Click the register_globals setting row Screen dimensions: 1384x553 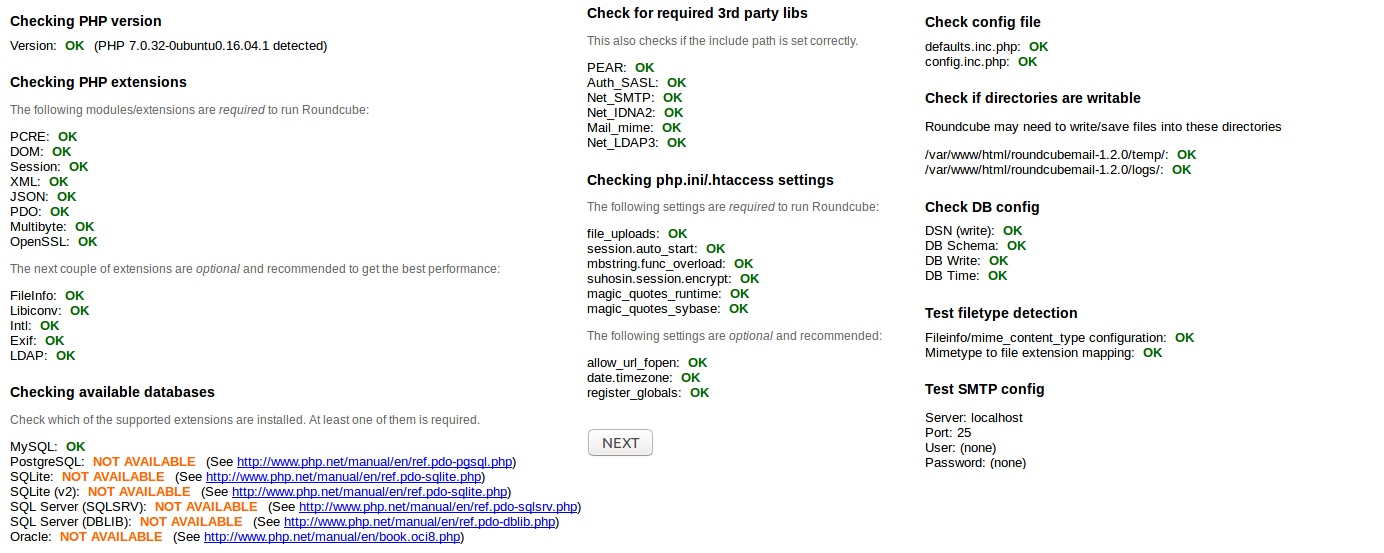(648, 392)
